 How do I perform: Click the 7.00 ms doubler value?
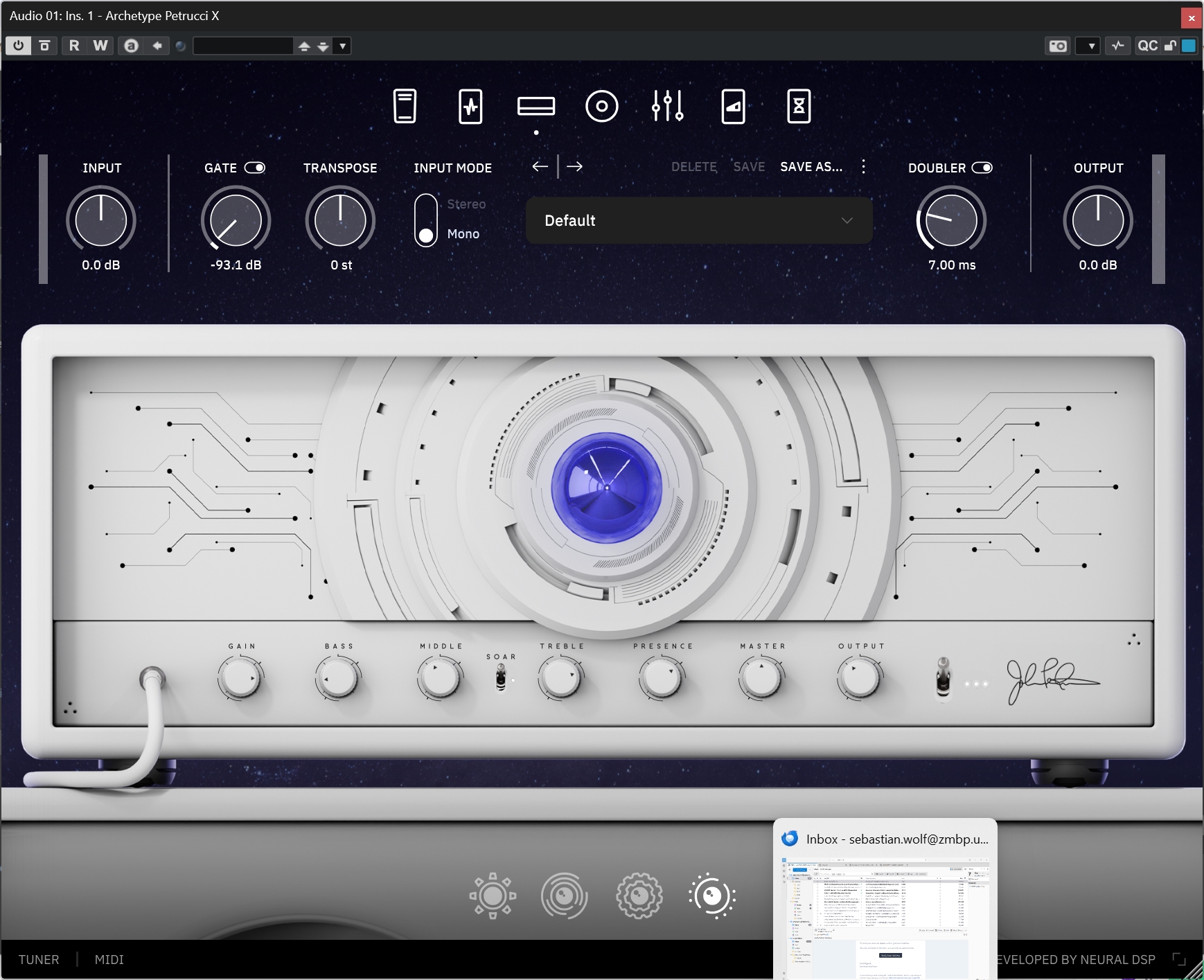pos(952,265)
